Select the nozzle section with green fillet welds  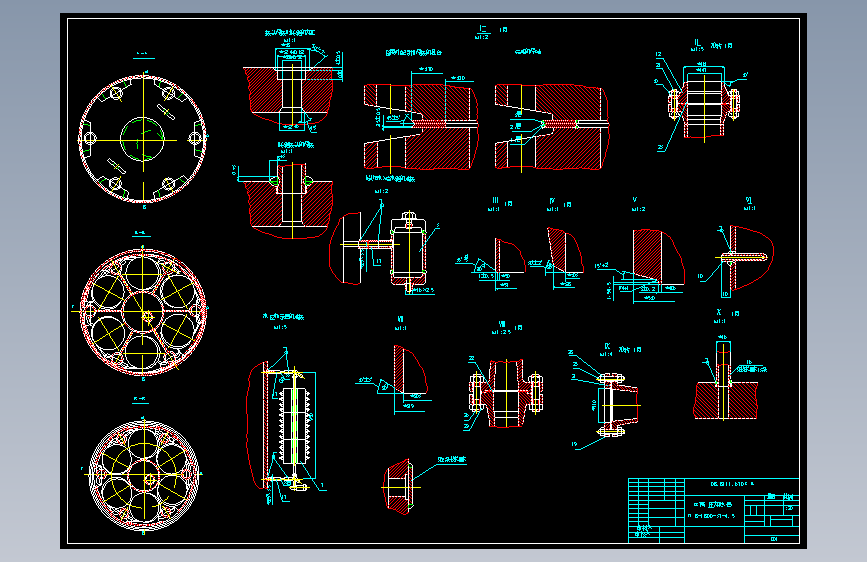(285, 199)
